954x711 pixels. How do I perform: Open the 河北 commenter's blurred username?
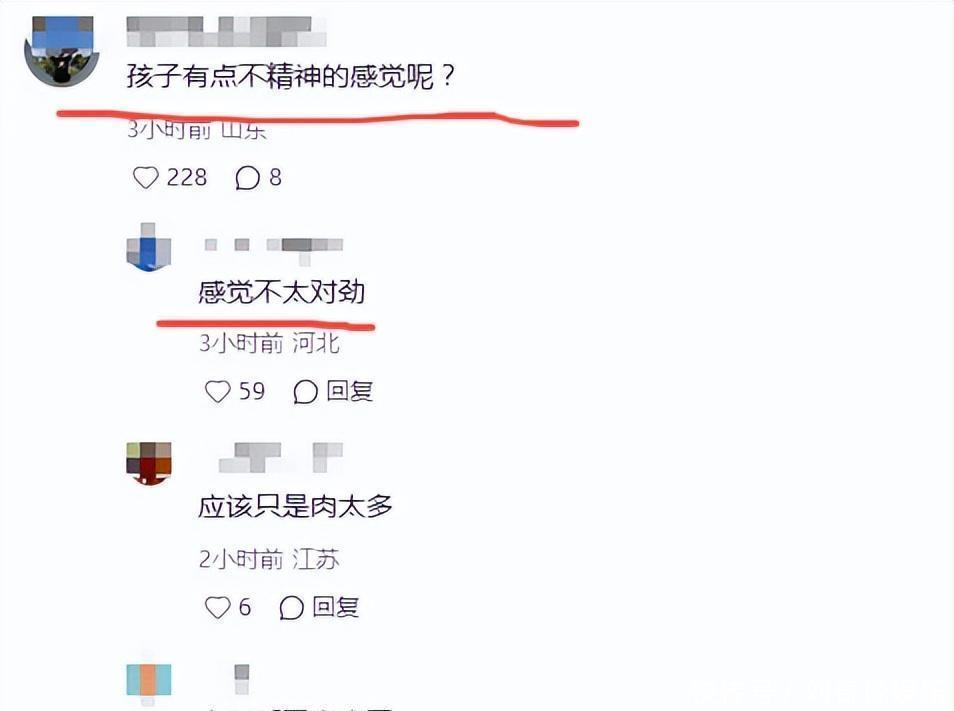274,248
